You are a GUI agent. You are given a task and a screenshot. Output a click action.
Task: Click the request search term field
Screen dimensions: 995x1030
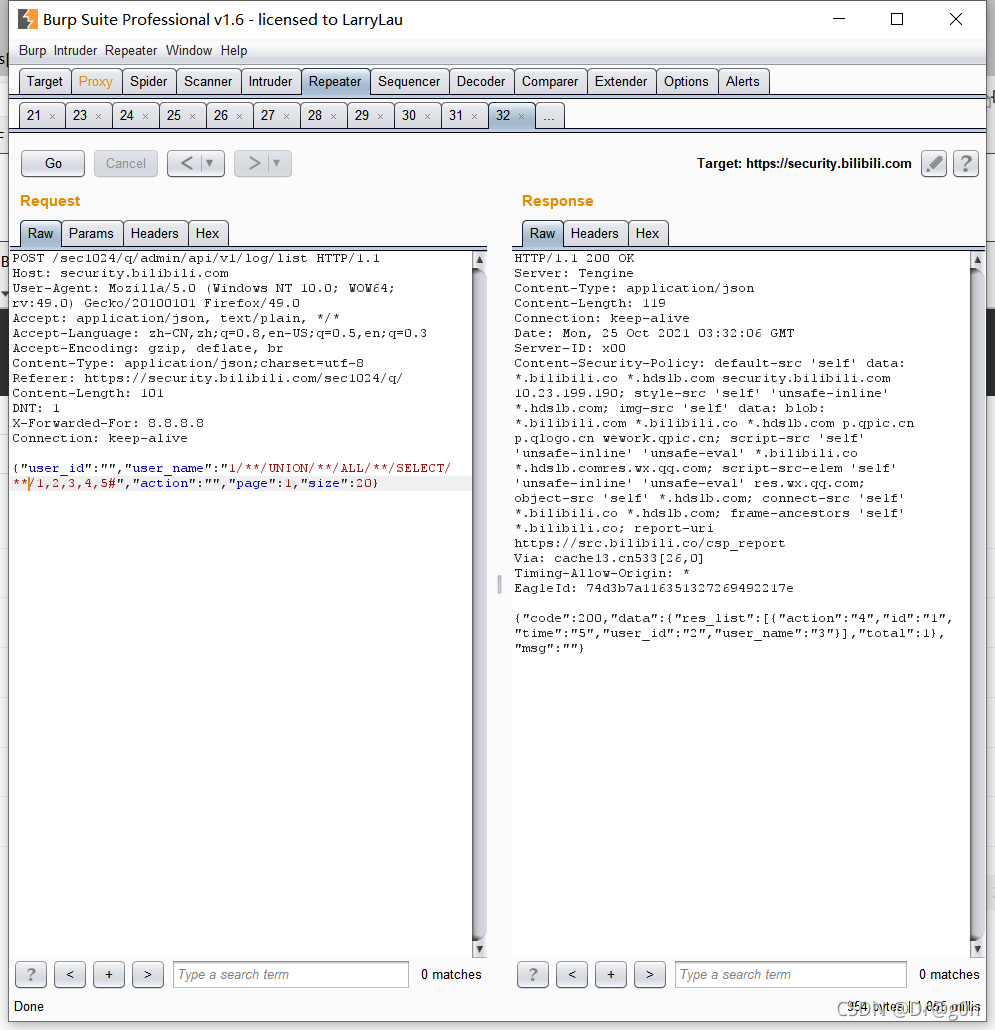click(291, 974)
